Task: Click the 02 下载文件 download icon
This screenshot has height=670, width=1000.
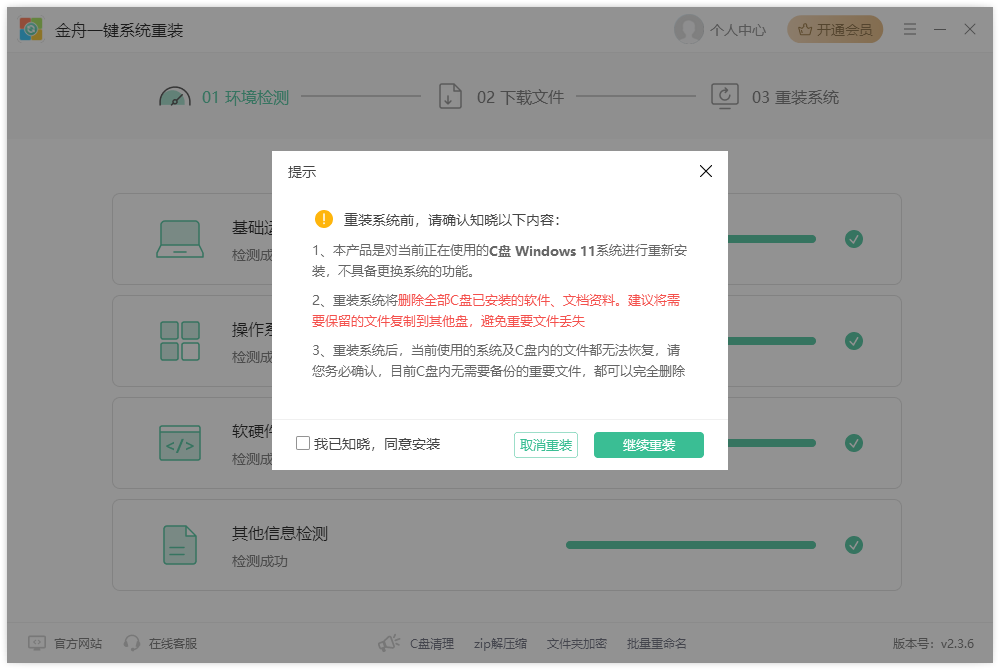Action: coord(450,96)
